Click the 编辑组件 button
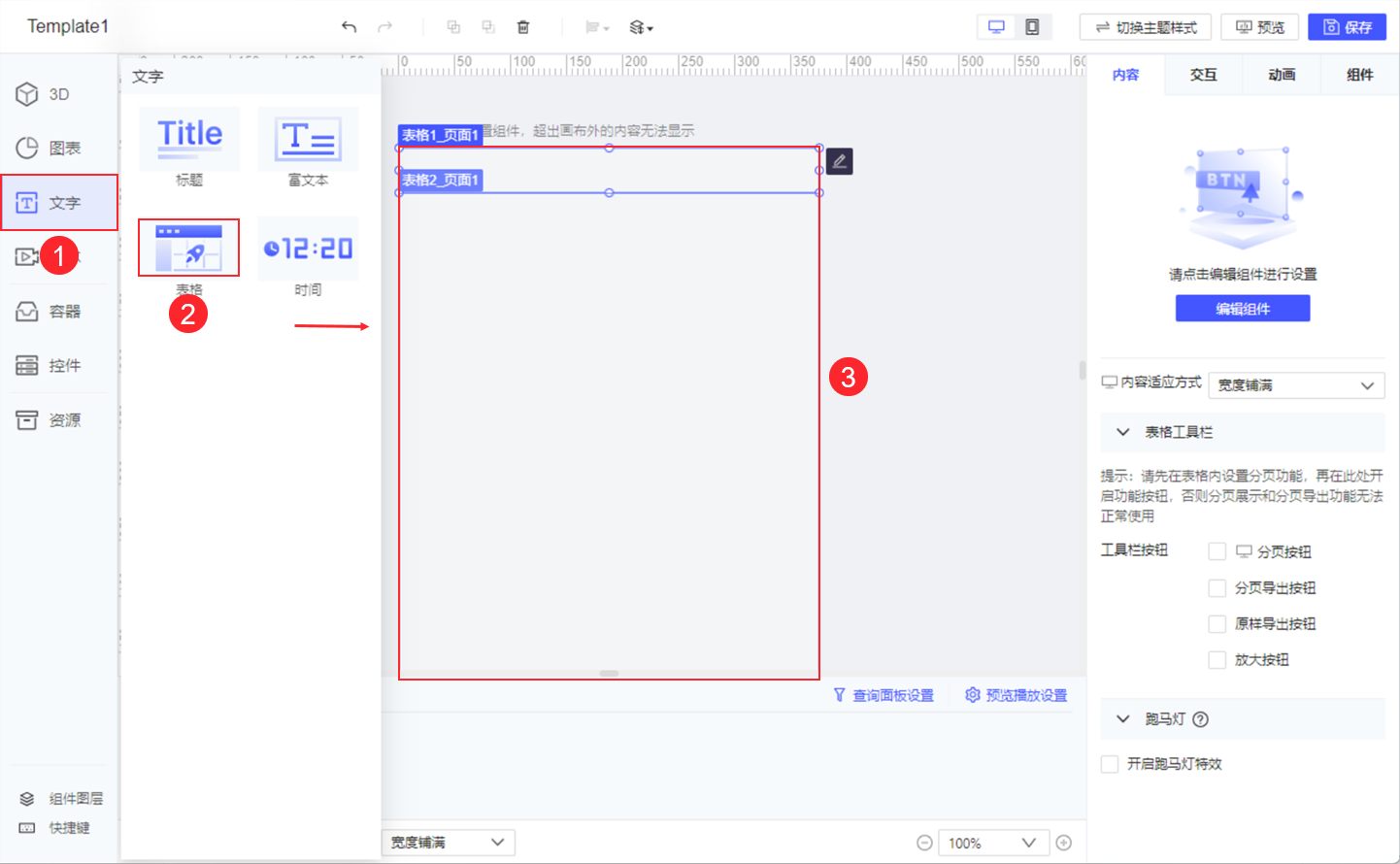 tap(1243, 308)
